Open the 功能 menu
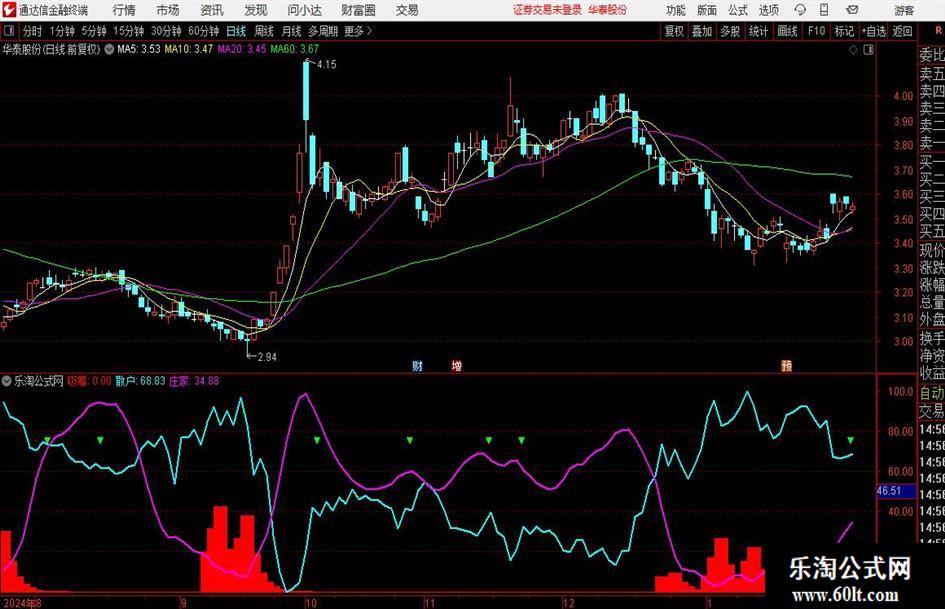The height and width of the screenshot is (609, 945). point(676,10)
